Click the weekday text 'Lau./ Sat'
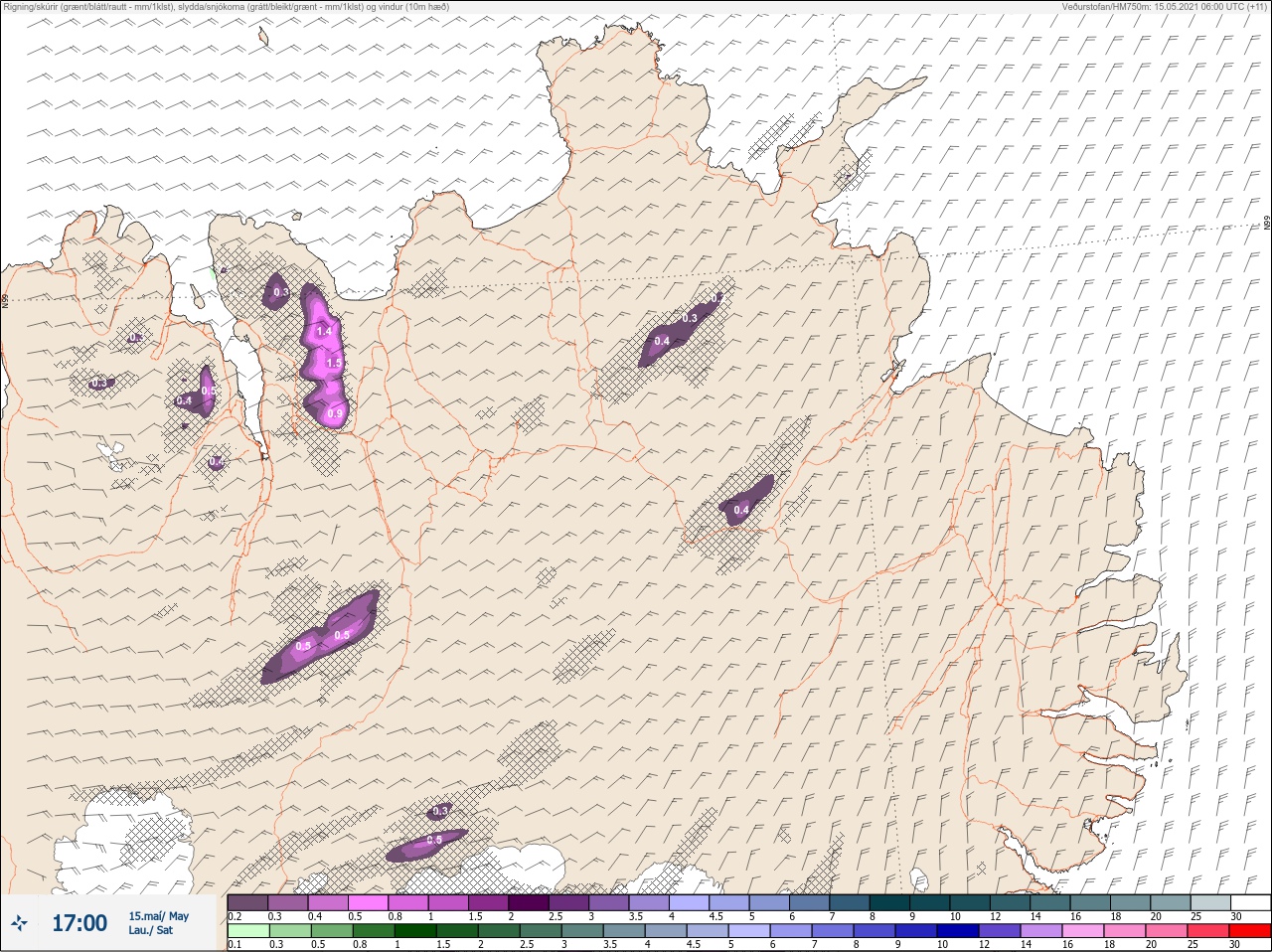Viewport: 1272px width, 952px height. click(150, 931)
